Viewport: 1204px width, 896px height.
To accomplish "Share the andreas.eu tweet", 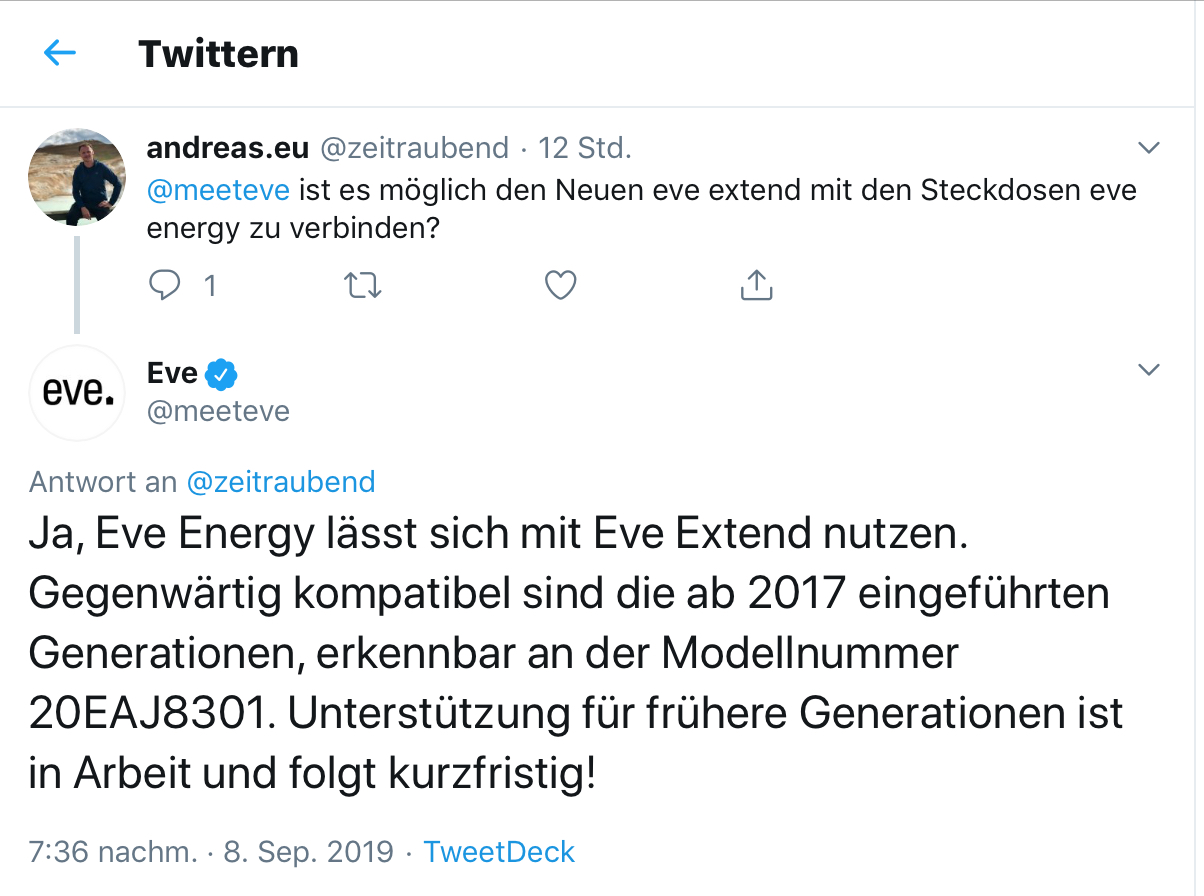I will tap(757, 286).
